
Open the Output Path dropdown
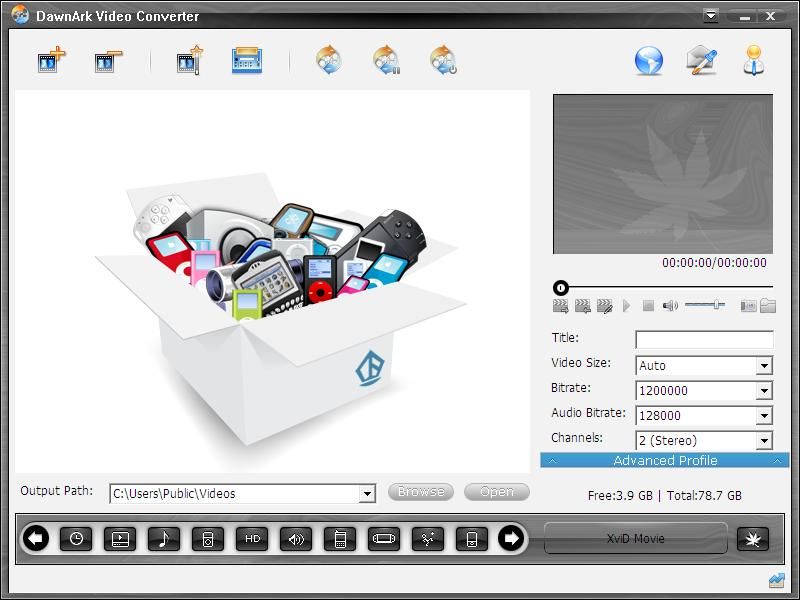[367, 494]
